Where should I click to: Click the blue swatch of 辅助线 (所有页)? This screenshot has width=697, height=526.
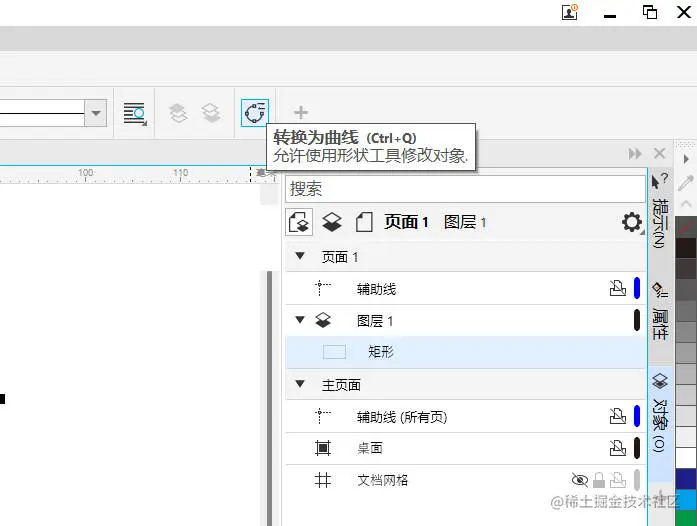pos(637,416)
